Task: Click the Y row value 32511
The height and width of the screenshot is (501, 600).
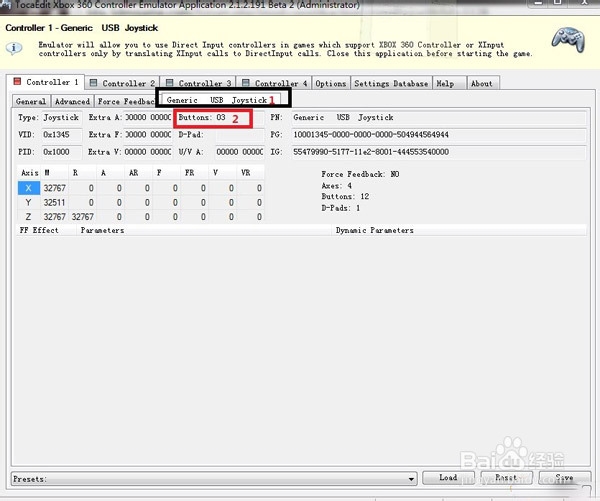Action: click(54, 202)
